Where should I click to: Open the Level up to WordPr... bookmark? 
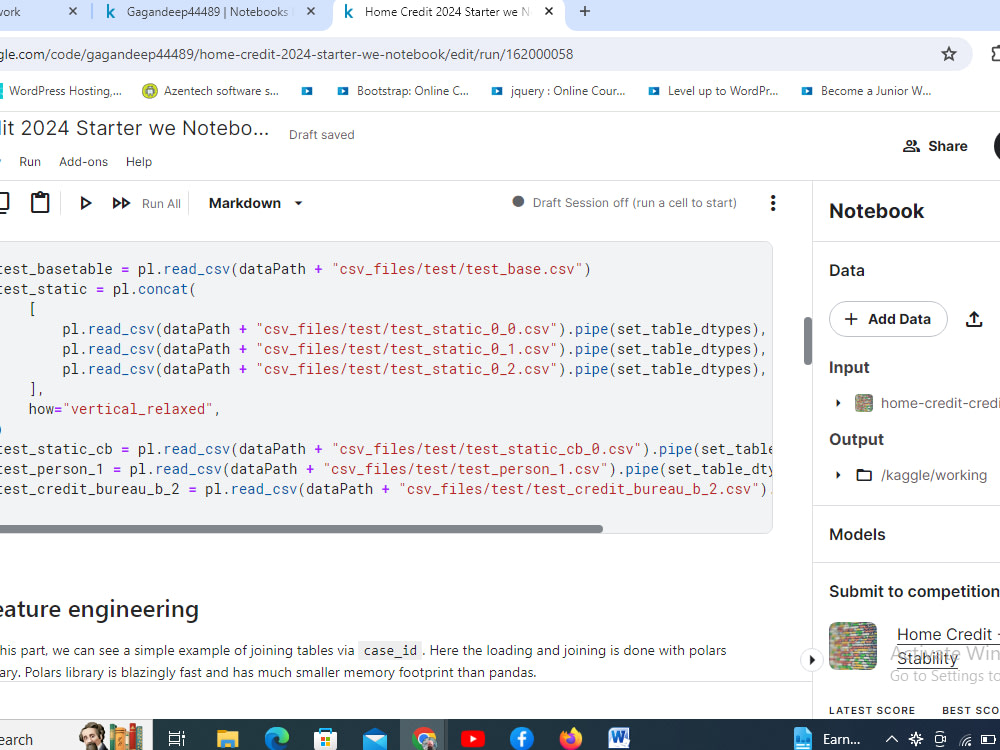click(713, 91)
